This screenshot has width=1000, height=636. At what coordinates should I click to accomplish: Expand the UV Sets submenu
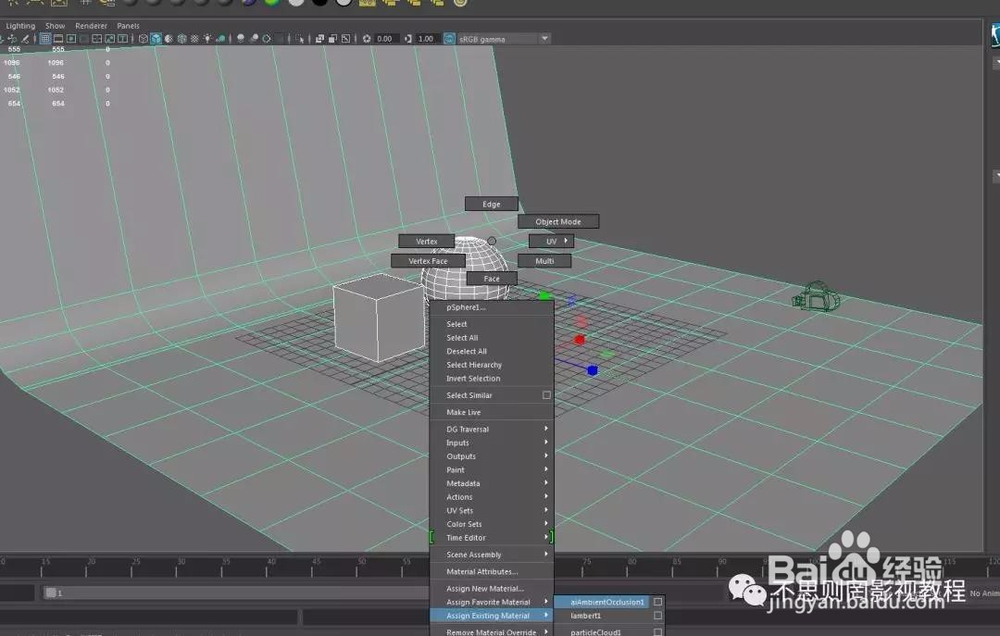click(491, 510)
